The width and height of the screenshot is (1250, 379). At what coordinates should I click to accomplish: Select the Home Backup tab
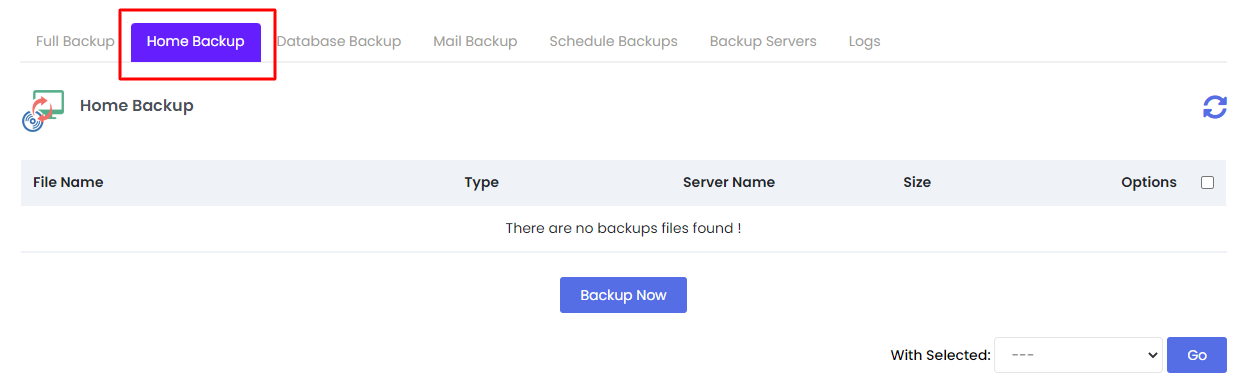click(x=196, y=42)
